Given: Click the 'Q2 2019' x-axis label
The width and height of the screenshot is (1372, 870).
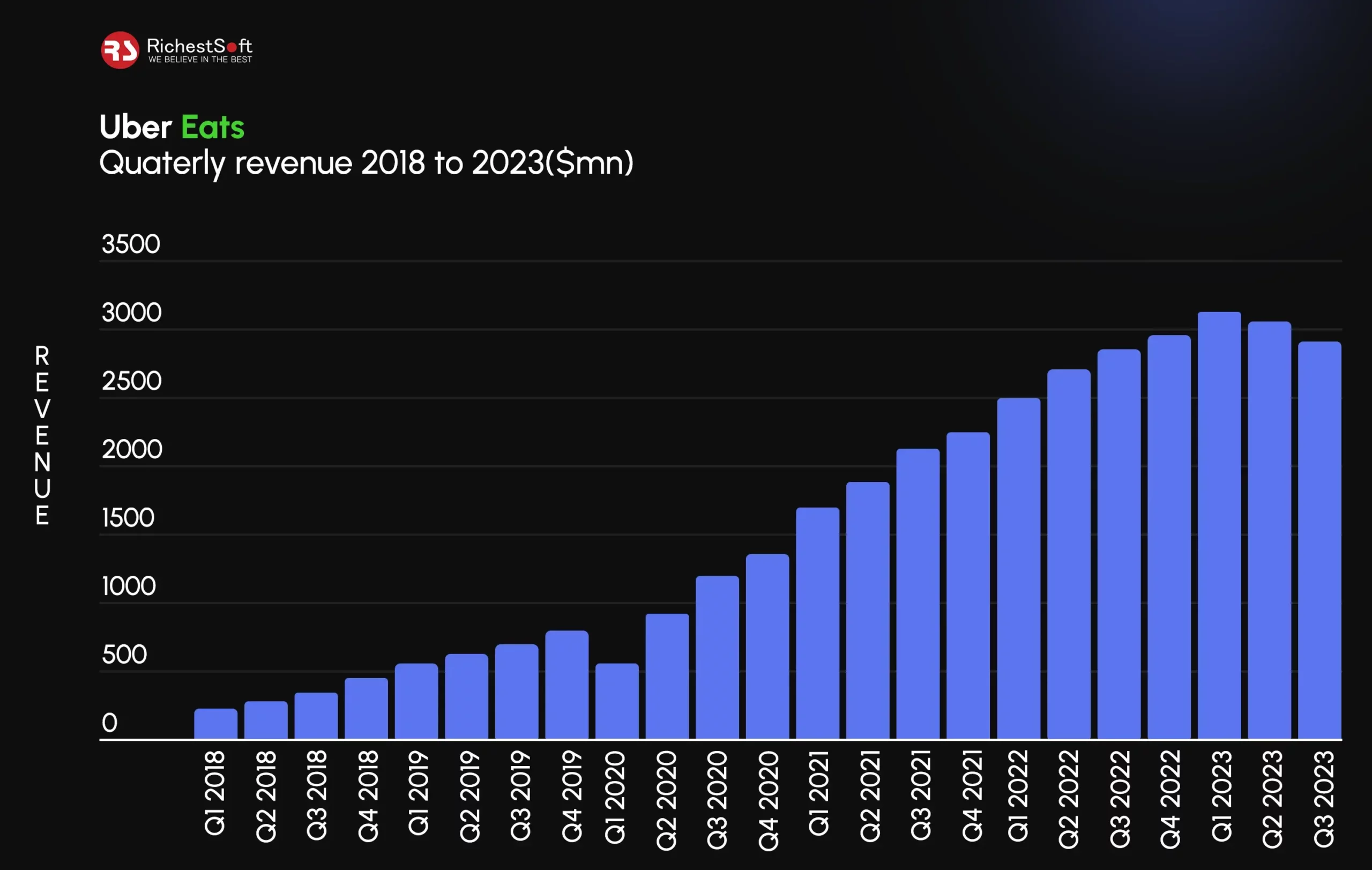Looking at the screenshot, I should point(470,796).
